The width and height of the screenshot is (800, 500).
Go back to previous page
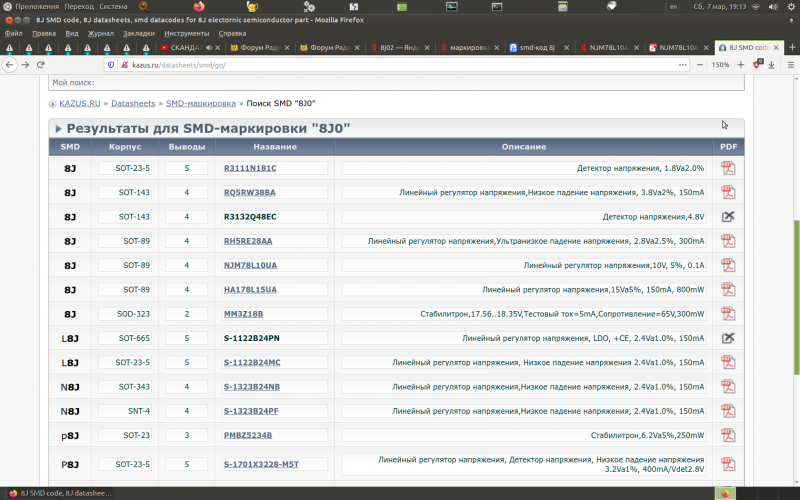coord(10,65)
